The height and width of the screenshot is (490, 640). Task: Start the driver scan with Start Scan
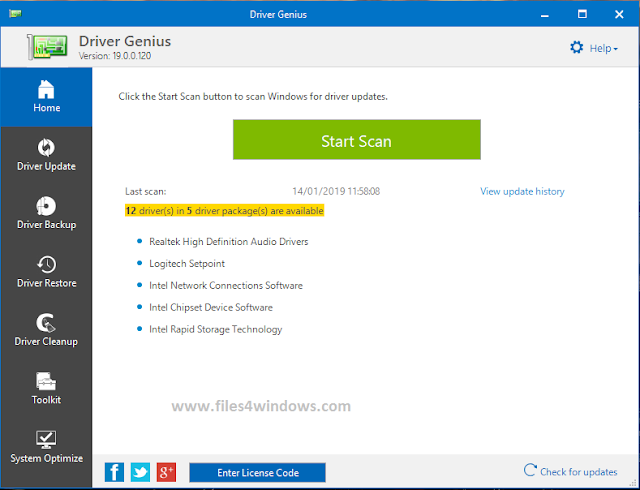pyautogui.click(x=357, y=140)
